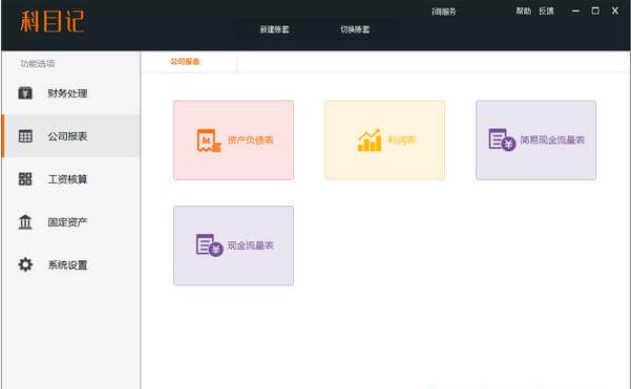Switch to the 公司报表 tab
This screenshot has width=631, height=389.
[x=185, y=62]
